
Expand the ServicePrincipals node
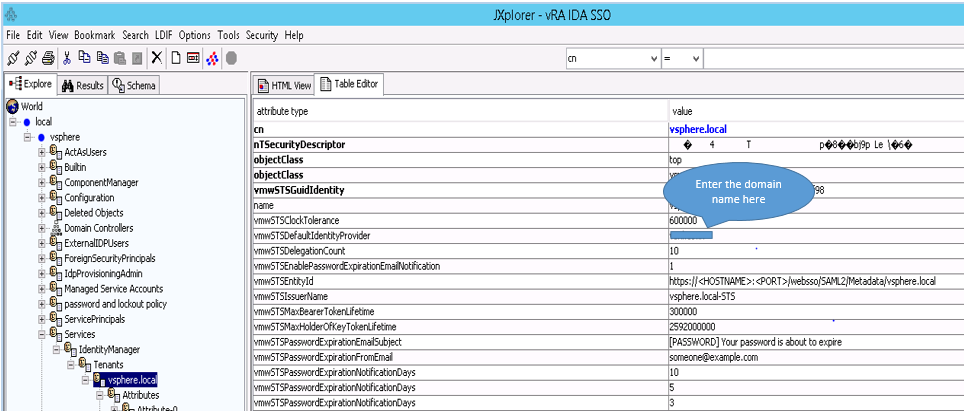(x=42, y=319)
